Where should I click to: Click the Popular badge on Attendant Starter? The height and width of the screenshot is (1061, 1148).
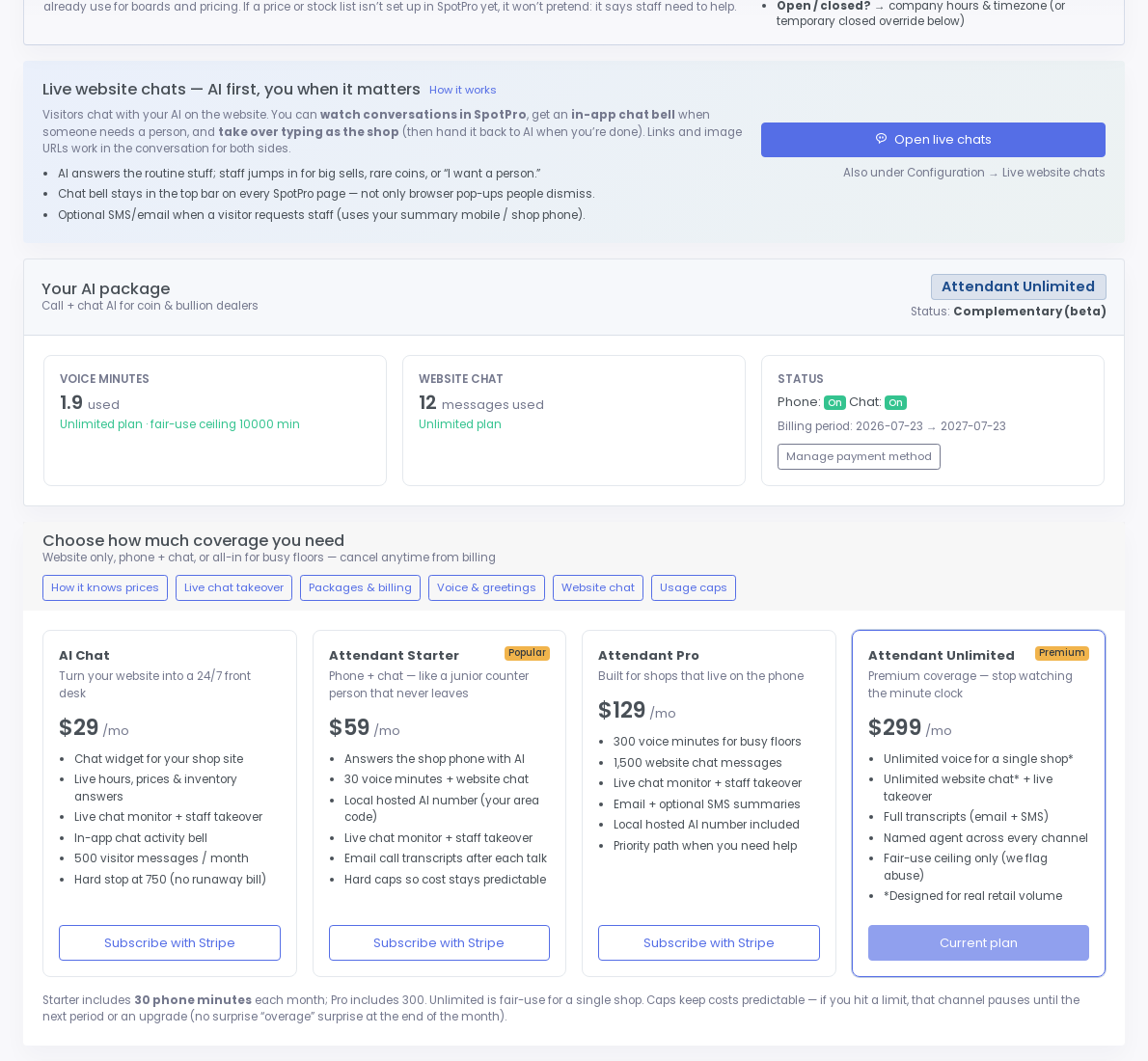(x=527, y=653)
